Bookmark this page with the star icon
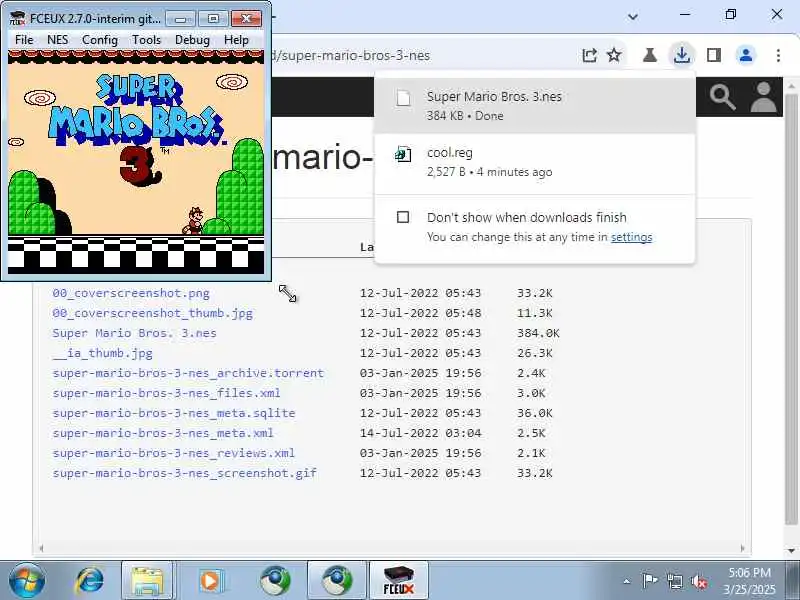This screenshot has width=800, height=600. [x=614, y=55]
